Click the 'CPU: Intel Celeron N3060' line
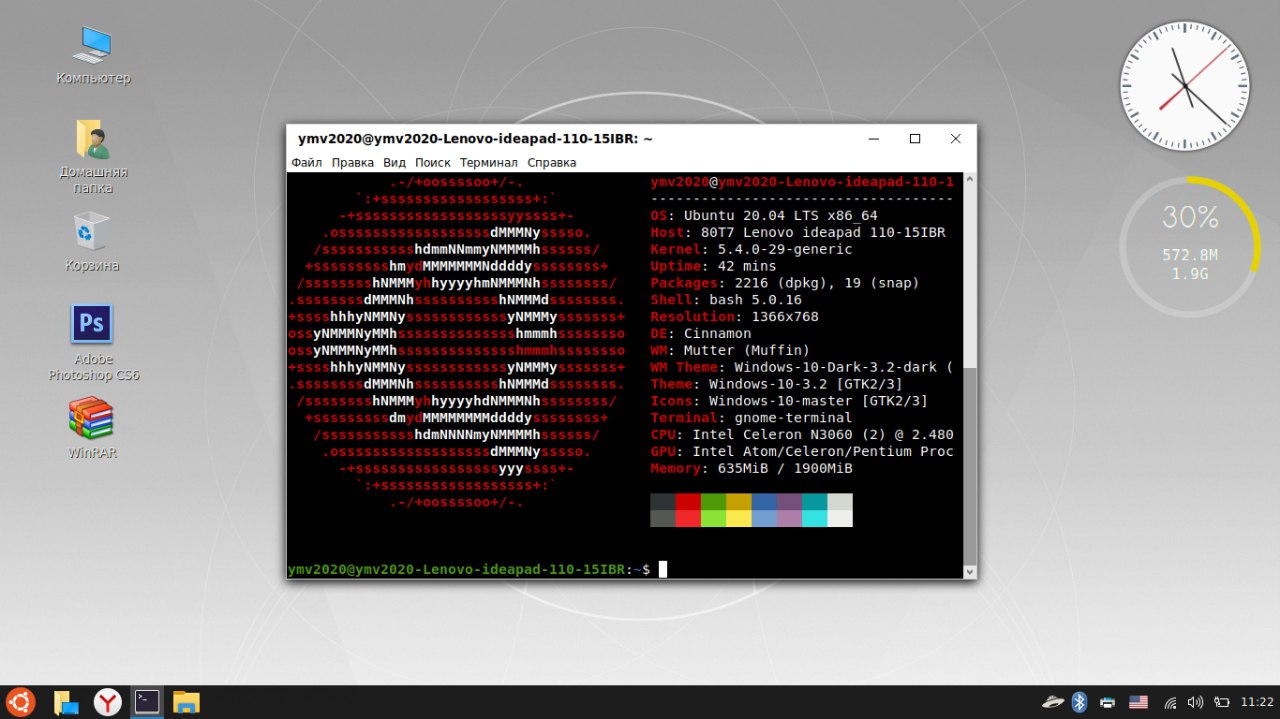The width and height of the screenshot is (1280, 719). pyautogui.click(x=802, y=435)
